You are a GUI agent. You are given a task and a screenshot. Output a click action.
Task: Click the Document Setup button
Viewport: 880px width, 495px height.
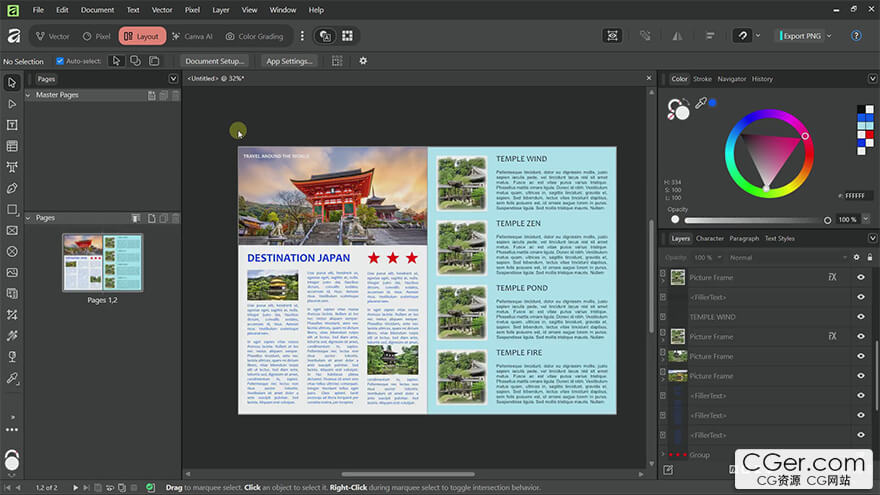(214, 61)
